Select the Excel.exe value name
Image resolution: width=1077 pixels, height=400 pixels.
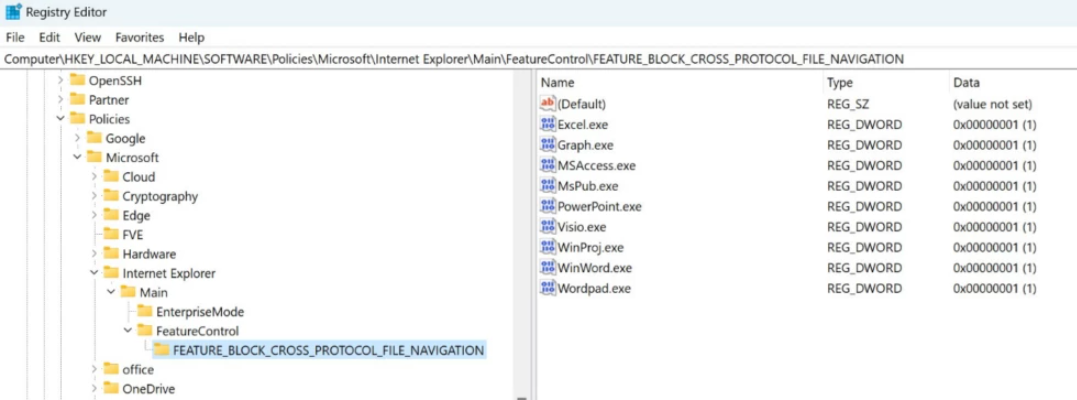(x=582, y=124)
